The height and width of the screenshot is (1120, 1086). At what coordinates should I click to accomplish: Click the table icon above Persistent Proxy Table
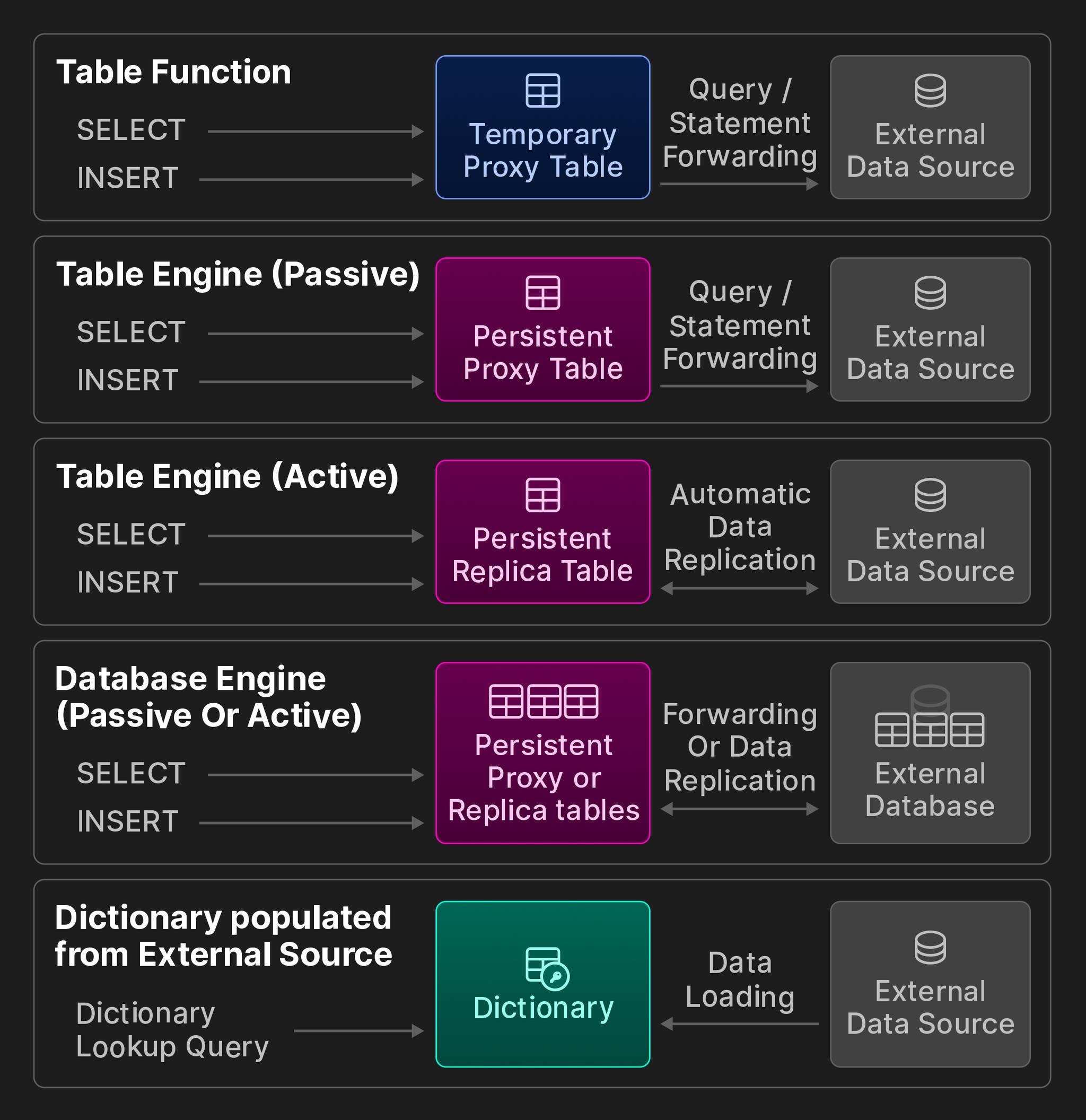click(x=542, y=293)
